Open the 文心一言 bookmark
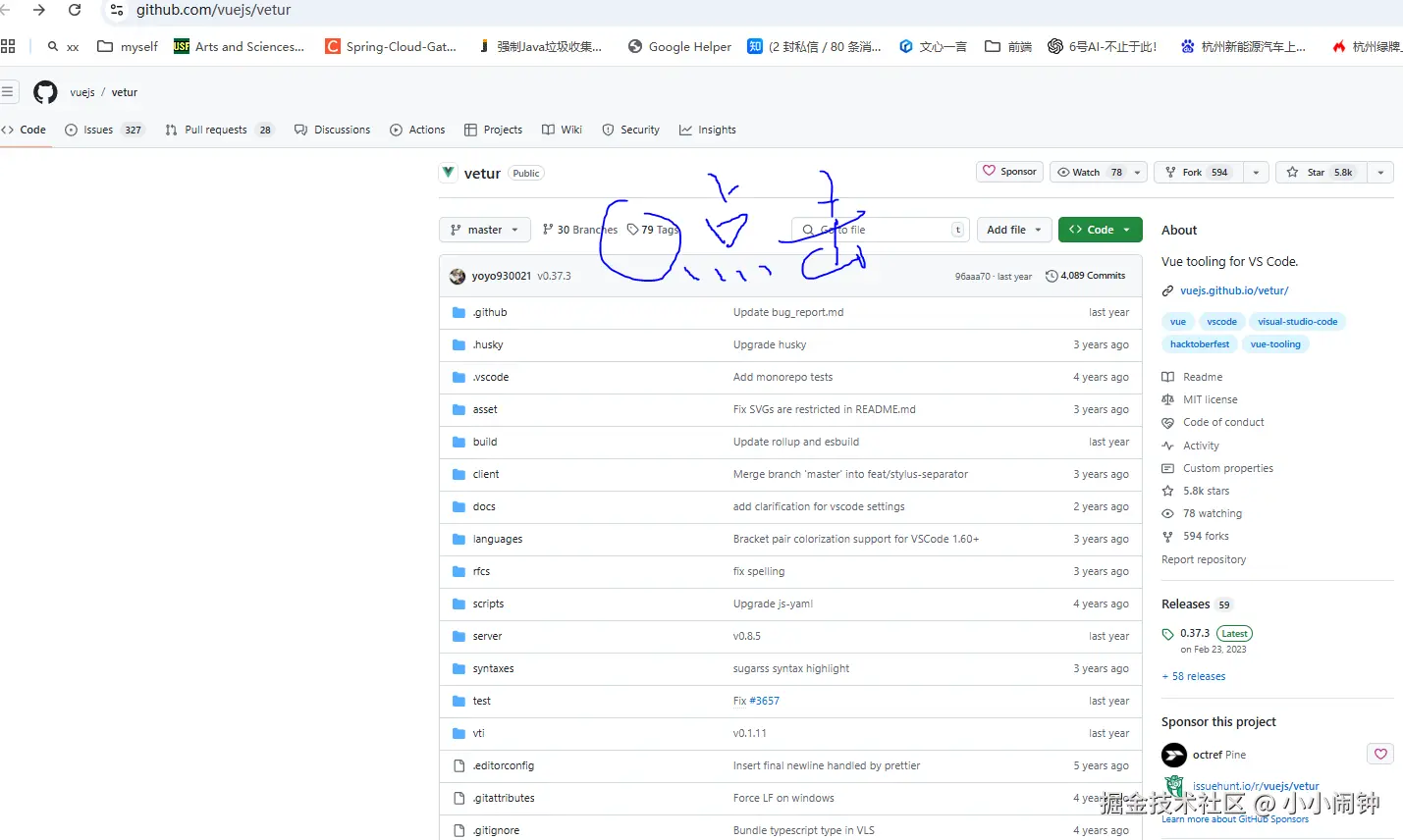This screenshot has height=840, width=1403. tap(933, 46)
